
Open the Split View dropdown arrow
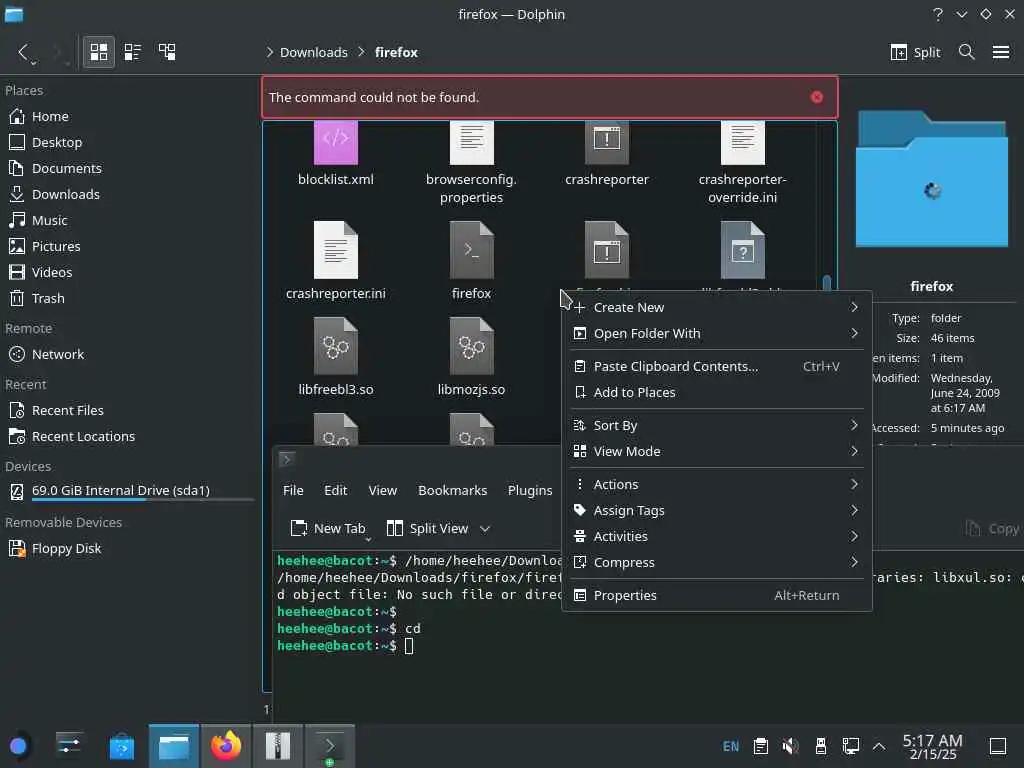pos(485,529)
